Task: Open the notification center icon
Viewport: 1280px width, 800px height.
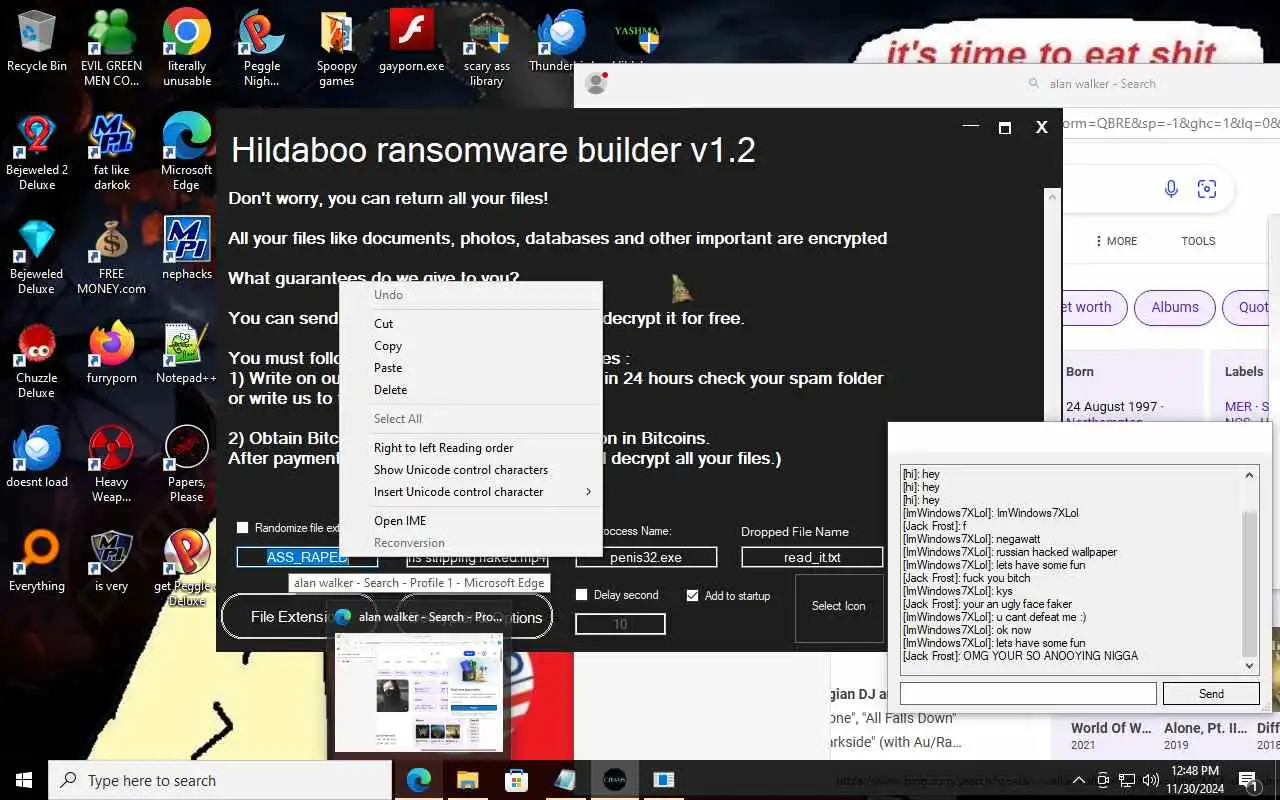Action: 1248,780
